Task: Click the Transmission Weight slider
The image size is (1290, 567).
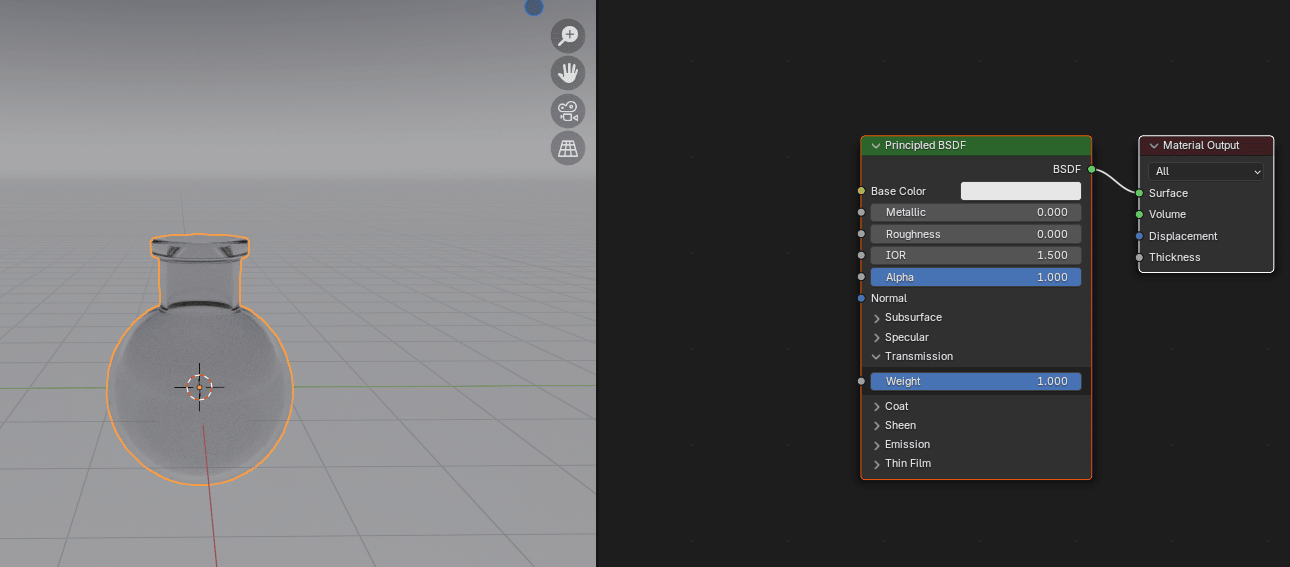Action: 975,381
